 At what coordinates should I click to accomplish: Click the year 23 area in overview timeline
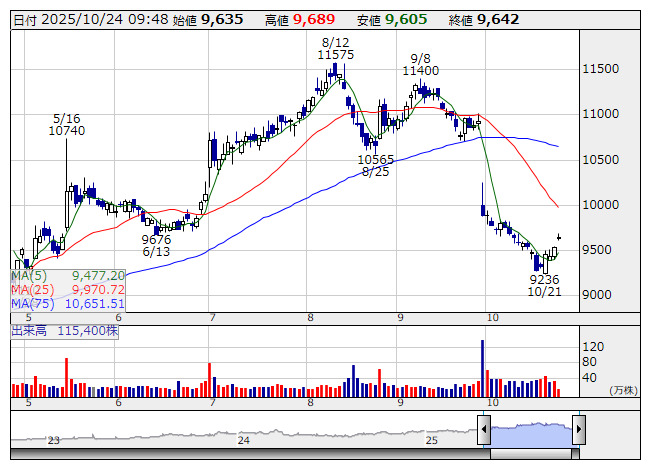click(x=54, y=439)
